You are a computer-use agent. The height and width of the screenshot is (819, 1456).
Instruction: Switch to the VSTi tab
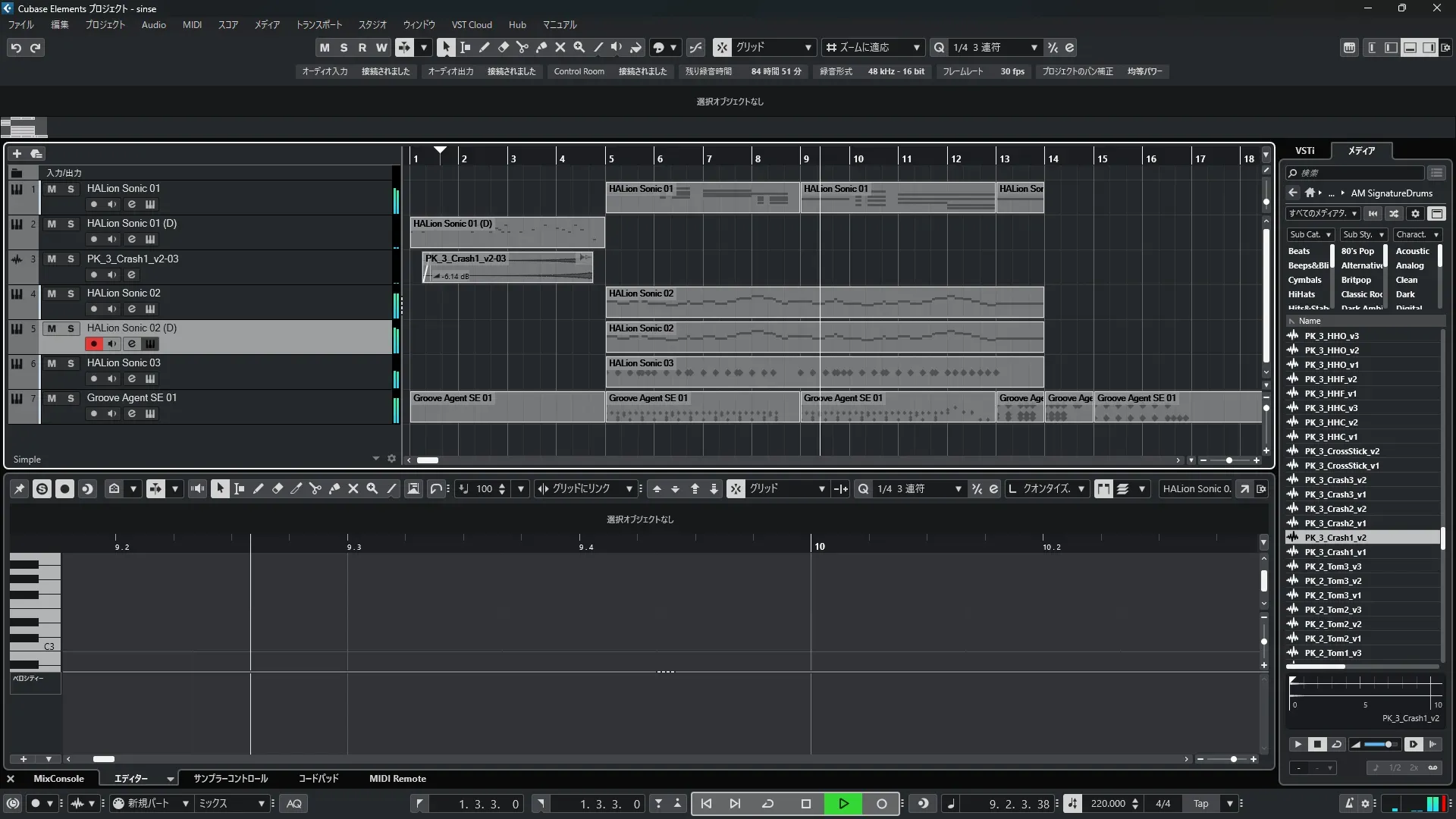click(x=1304, y=151)
